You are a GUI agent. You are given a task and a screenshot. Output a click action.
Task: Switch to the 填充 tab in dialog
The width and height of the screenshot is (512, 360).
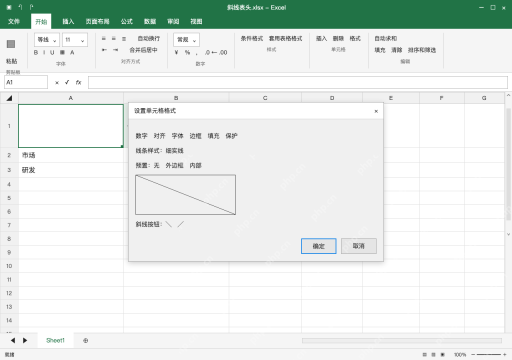coord(213,136)
